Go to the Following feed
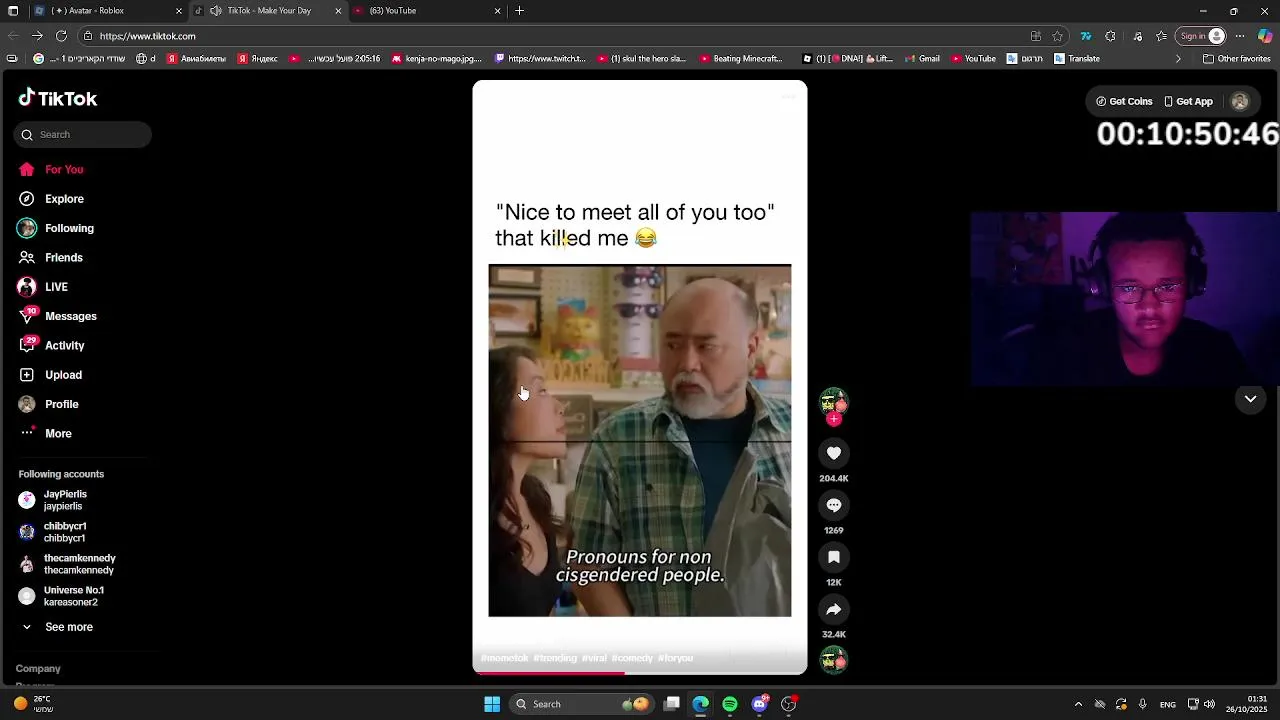Screen dimensions: 1280x720 [x=56, y=228]
